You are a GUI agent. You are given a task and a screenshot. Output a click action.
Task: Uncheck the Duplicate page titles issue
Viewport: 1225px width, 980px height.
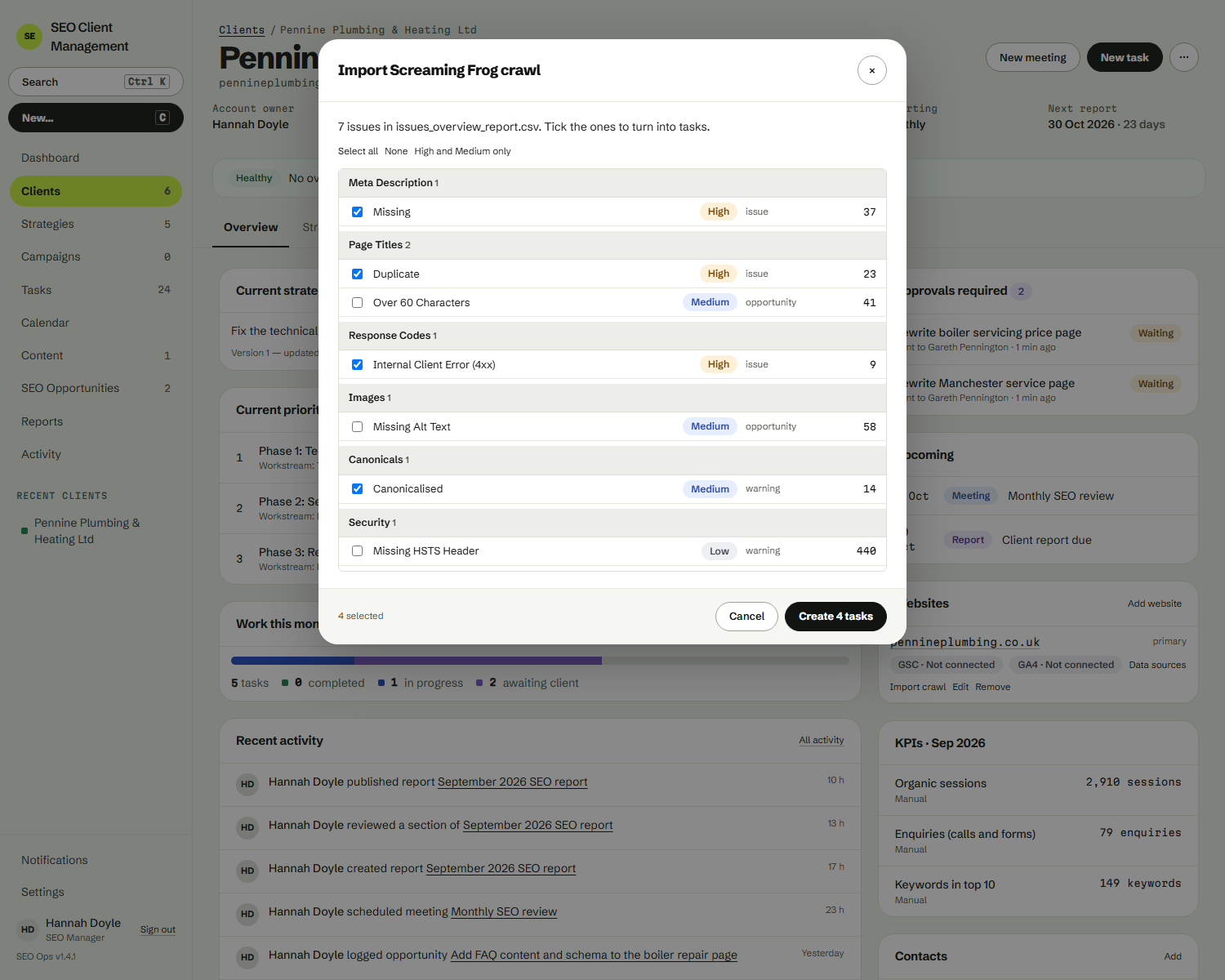pyautogui.click(x=357, y=274)
